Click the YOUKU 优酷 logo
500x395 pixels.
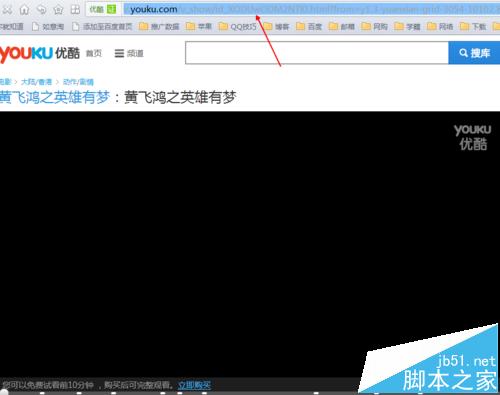(x=40, y=53)
